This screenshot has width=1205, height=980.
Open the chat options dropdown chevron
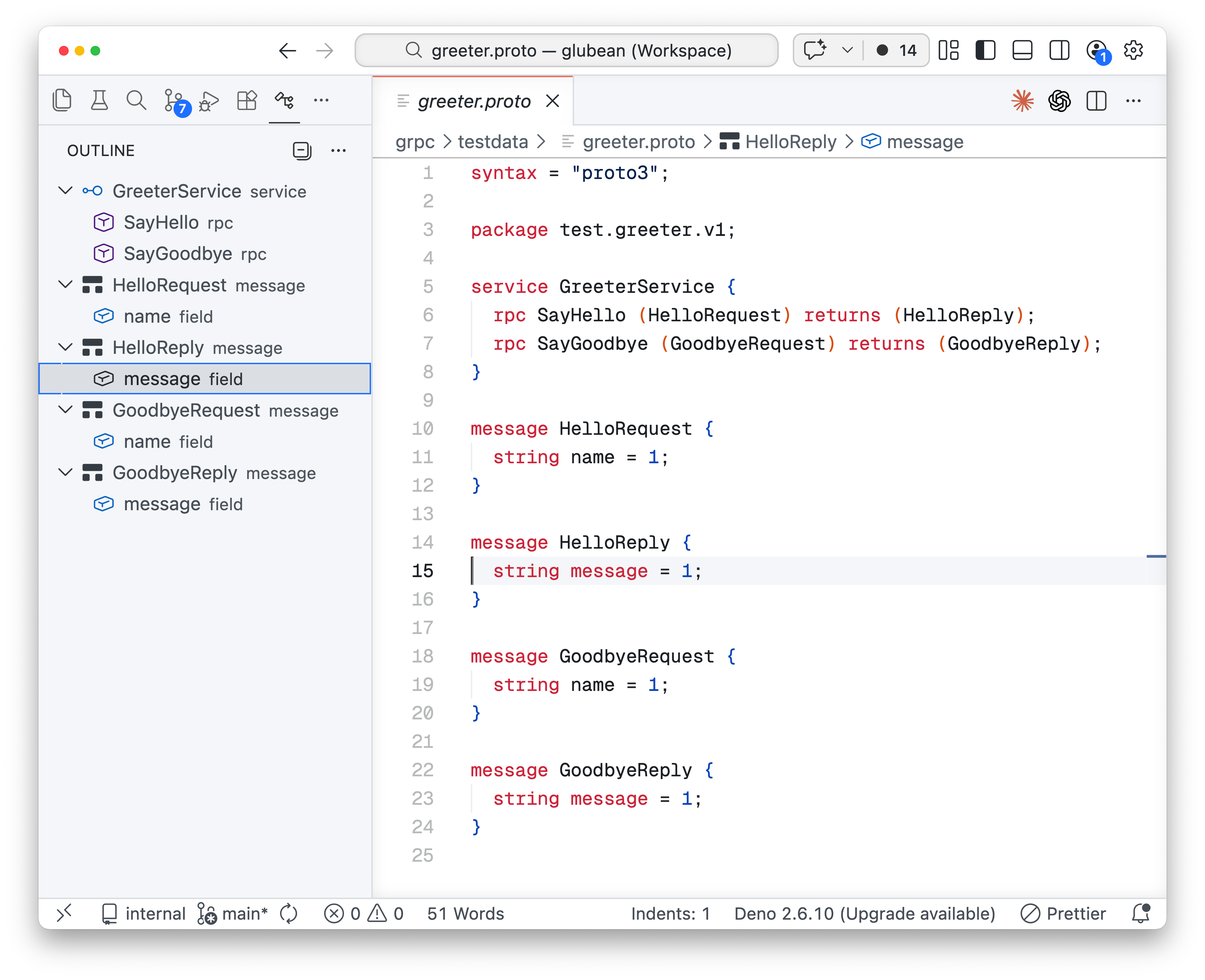pos(846,50)
